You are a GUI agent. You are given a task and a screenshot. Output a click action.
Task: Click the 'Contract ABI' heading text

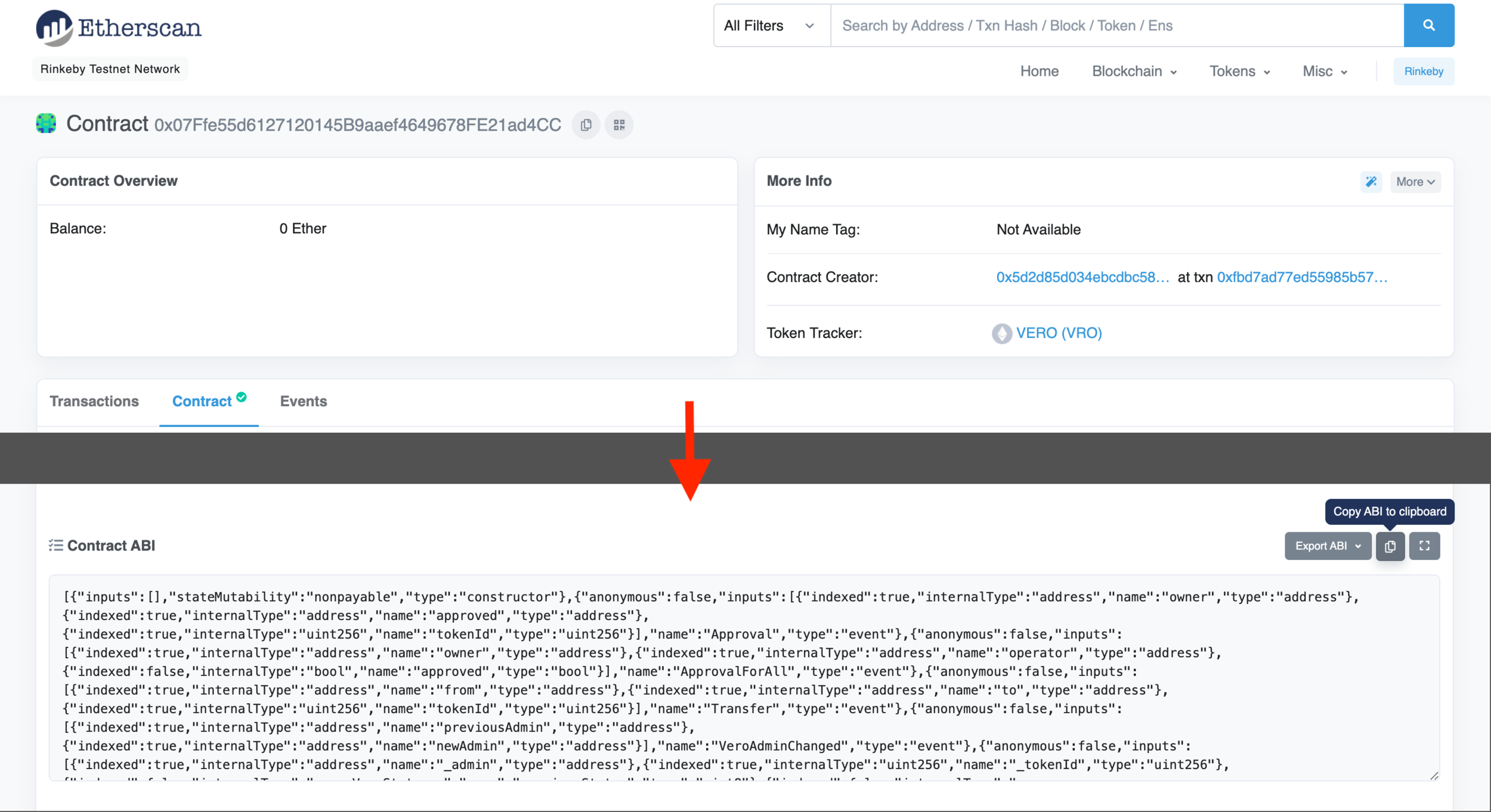coord(111,546)
